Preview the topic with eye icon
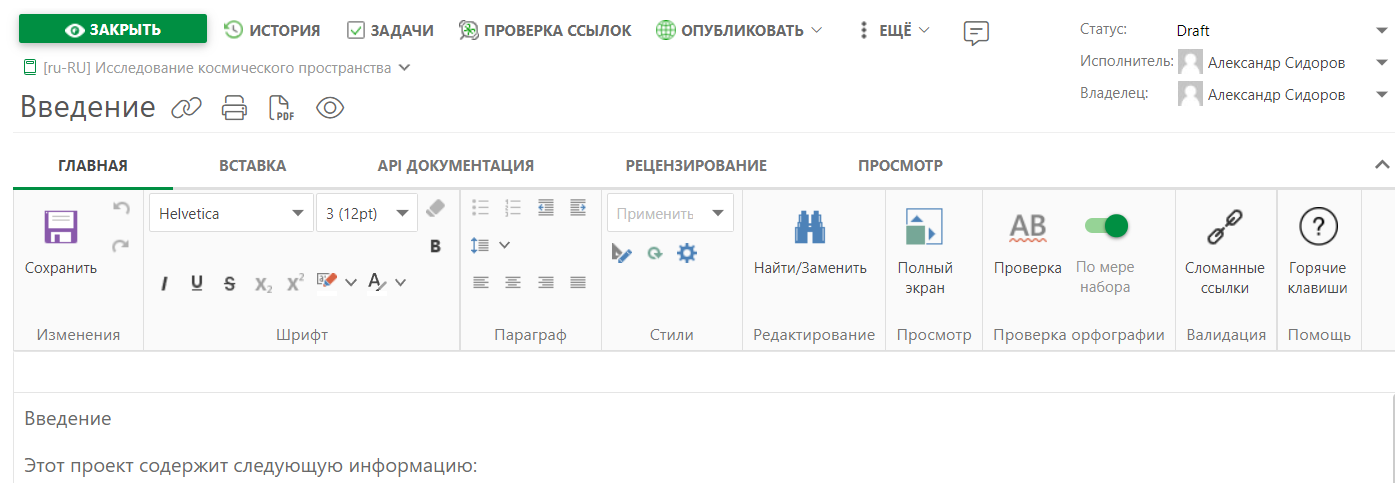Image resolution: width=1395 pixels, height=483 pixels. click(x=330, y=108)
